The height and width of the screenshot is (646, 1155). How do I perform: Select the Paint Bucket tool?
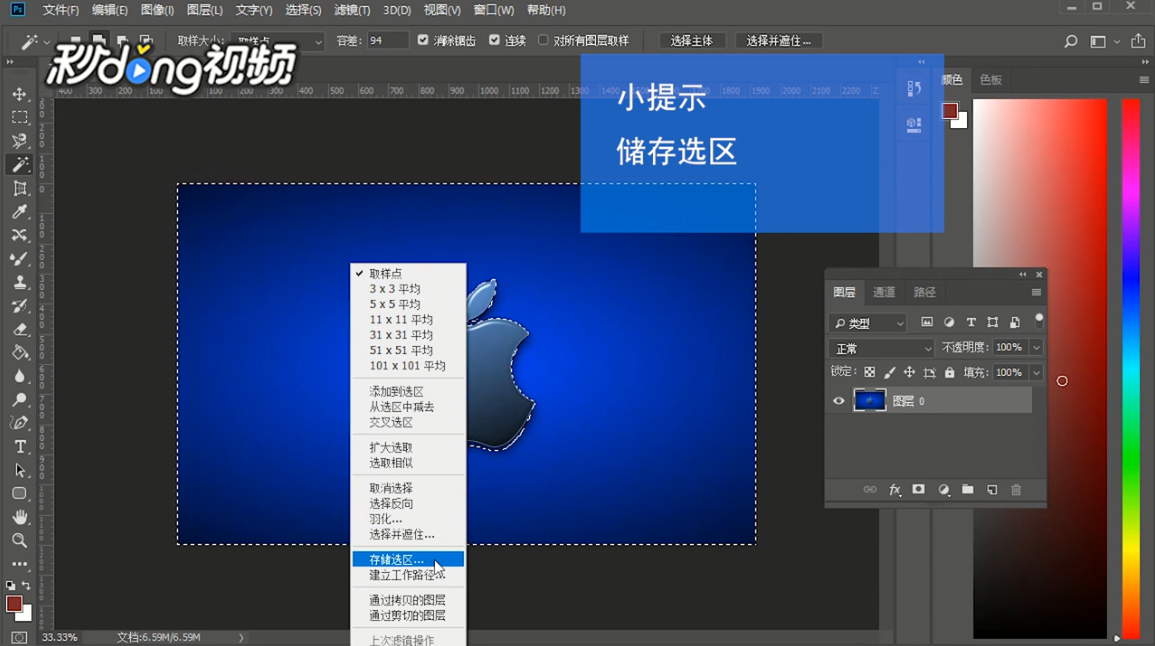coord(20,353)
